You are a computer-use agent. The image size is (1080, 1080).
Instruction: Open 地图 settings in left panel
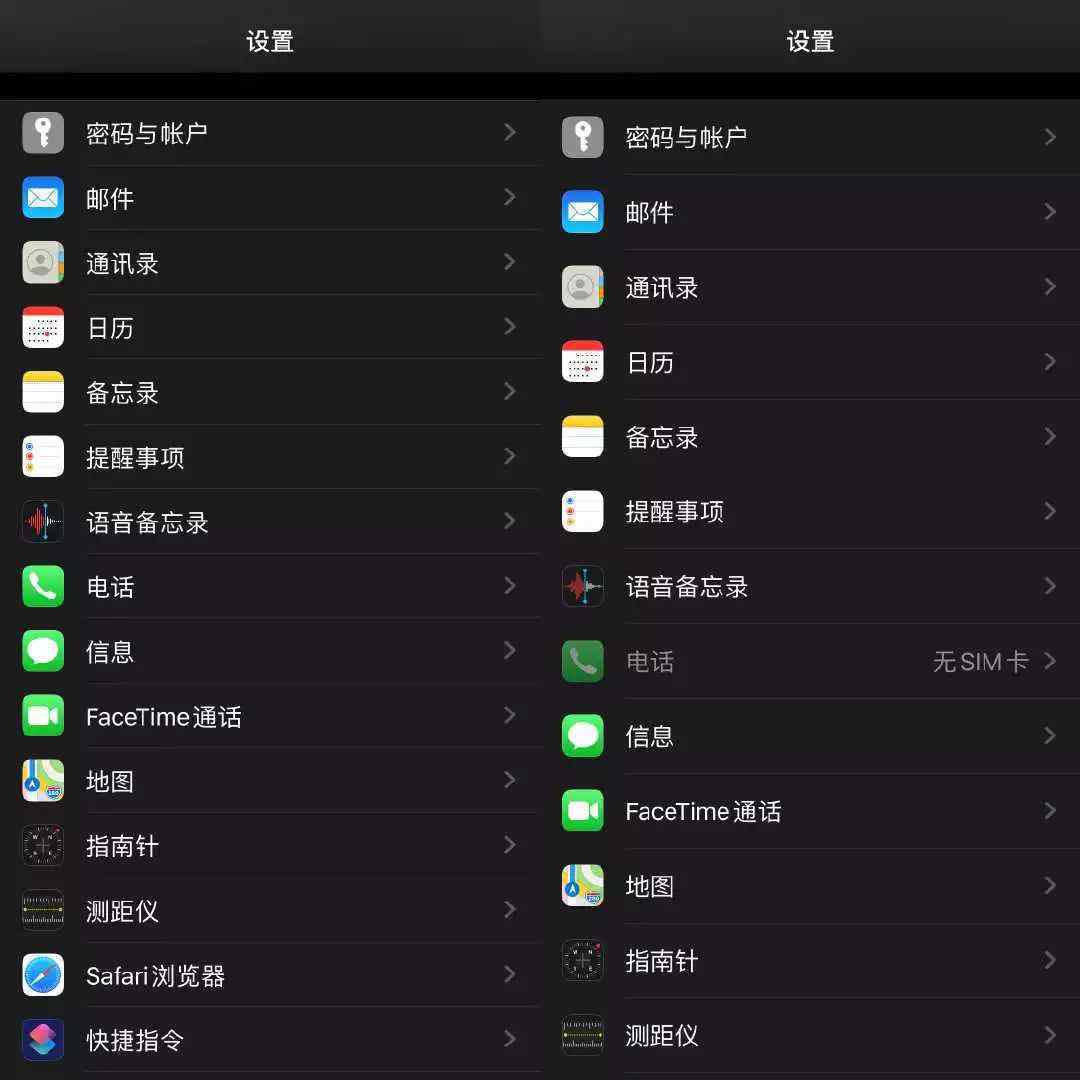click(270, 780)
